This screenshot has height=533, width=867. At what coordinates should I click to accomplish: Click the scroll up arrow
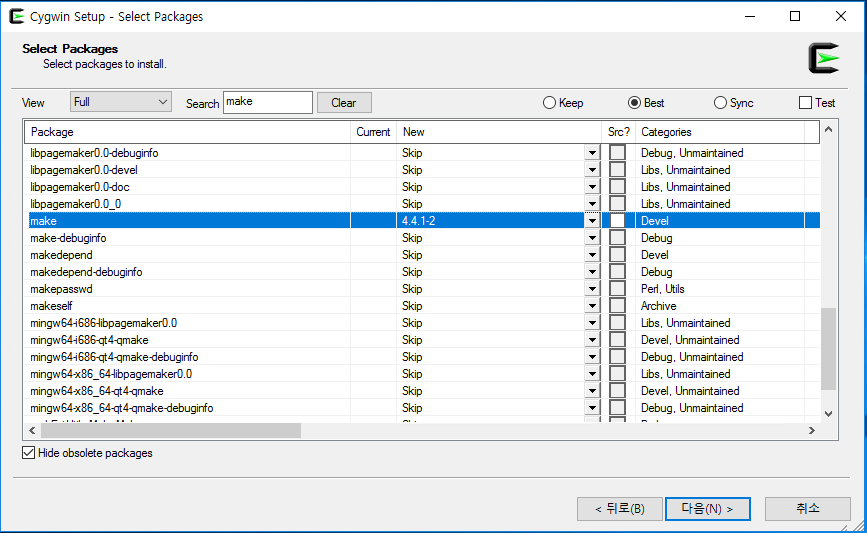click(x=828, y=129)
